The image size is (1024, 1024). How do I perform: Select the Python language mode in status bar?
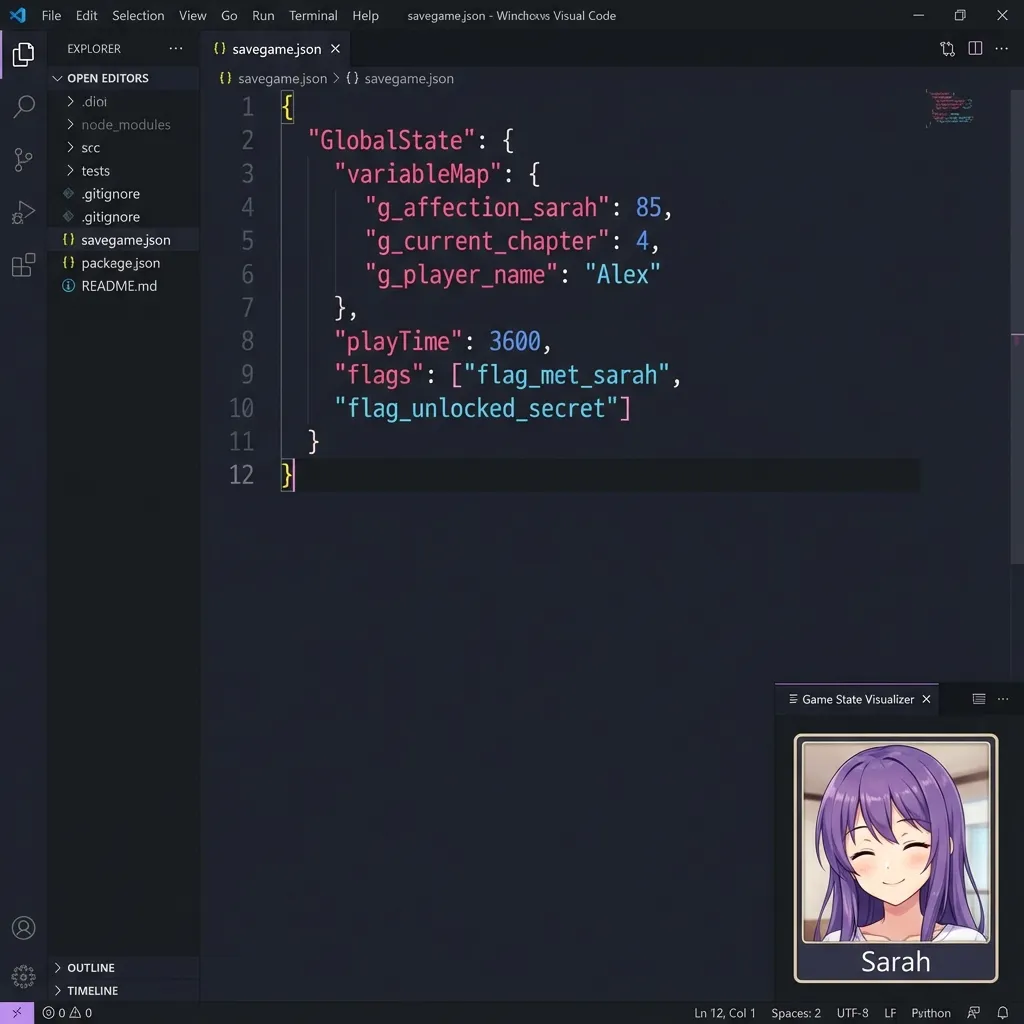[x=930, y=1013]
